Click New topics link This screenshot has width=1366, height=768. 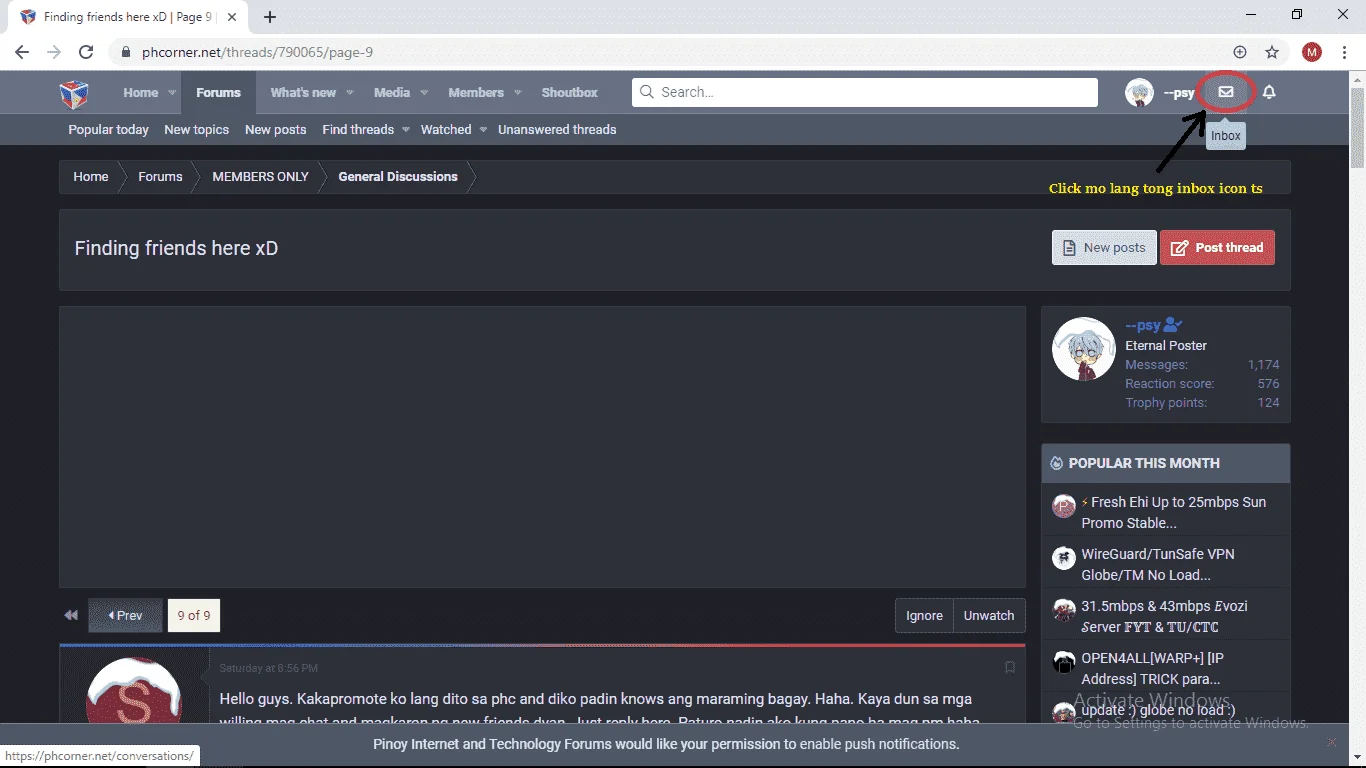(197, 130)
